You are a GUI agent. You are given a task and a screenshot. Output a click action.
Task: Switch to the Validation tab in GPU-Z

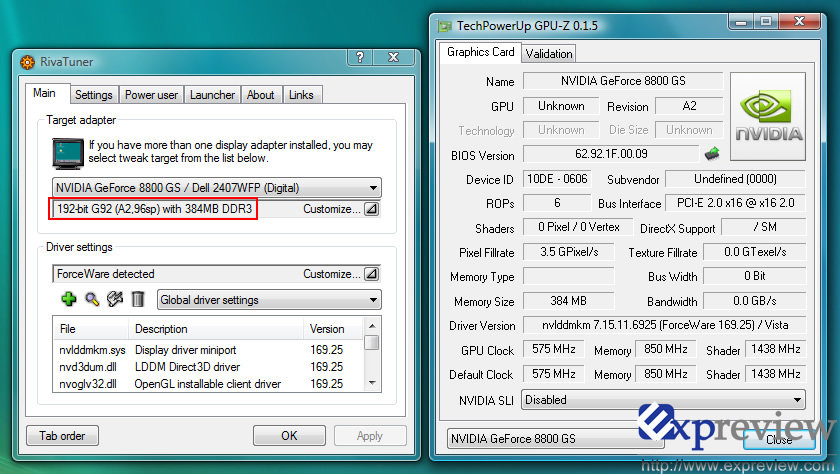click(x=549, y=54)
